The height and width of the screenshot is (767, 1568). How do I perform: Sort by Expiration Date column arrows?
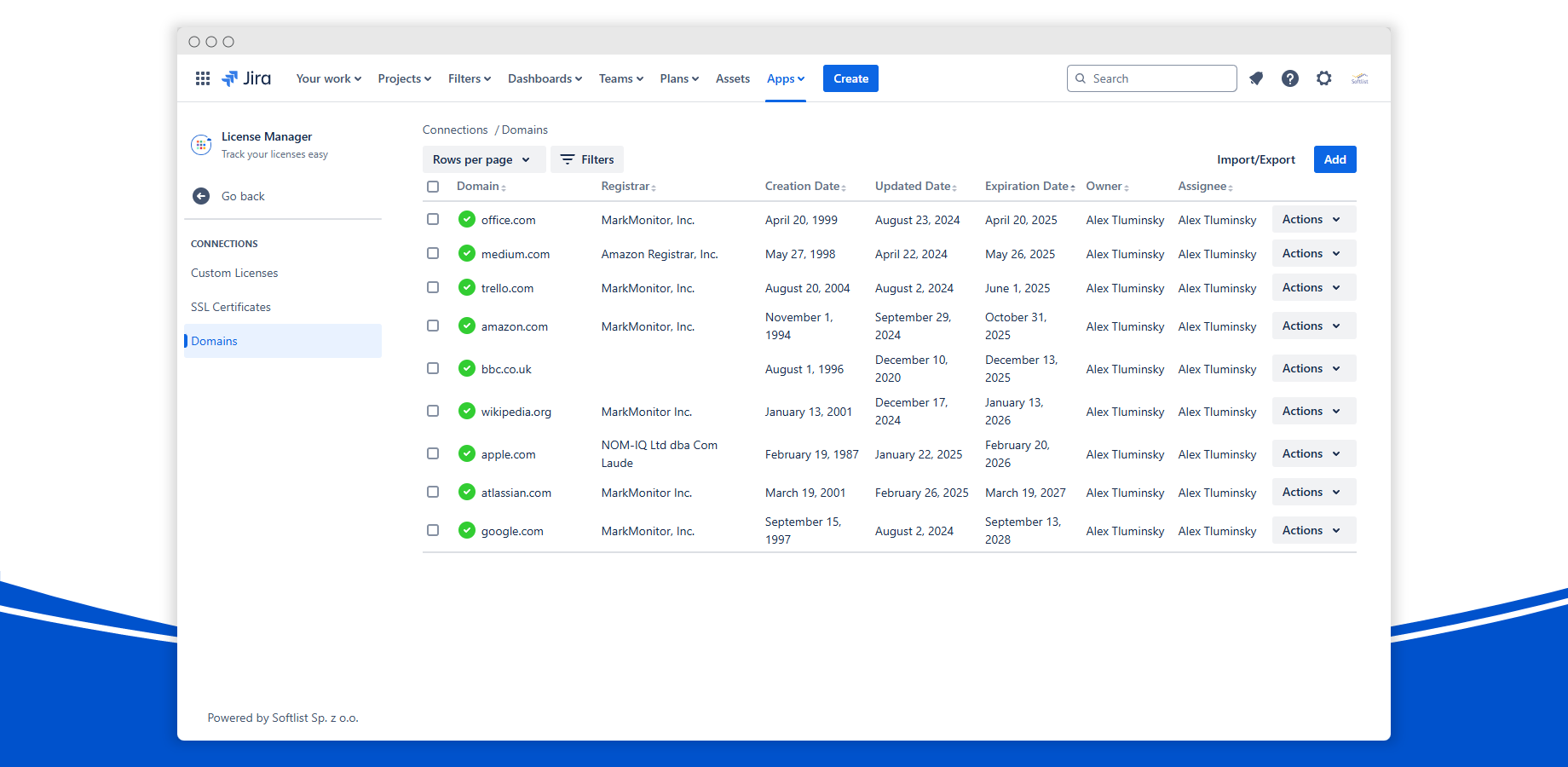point(1073,187)
